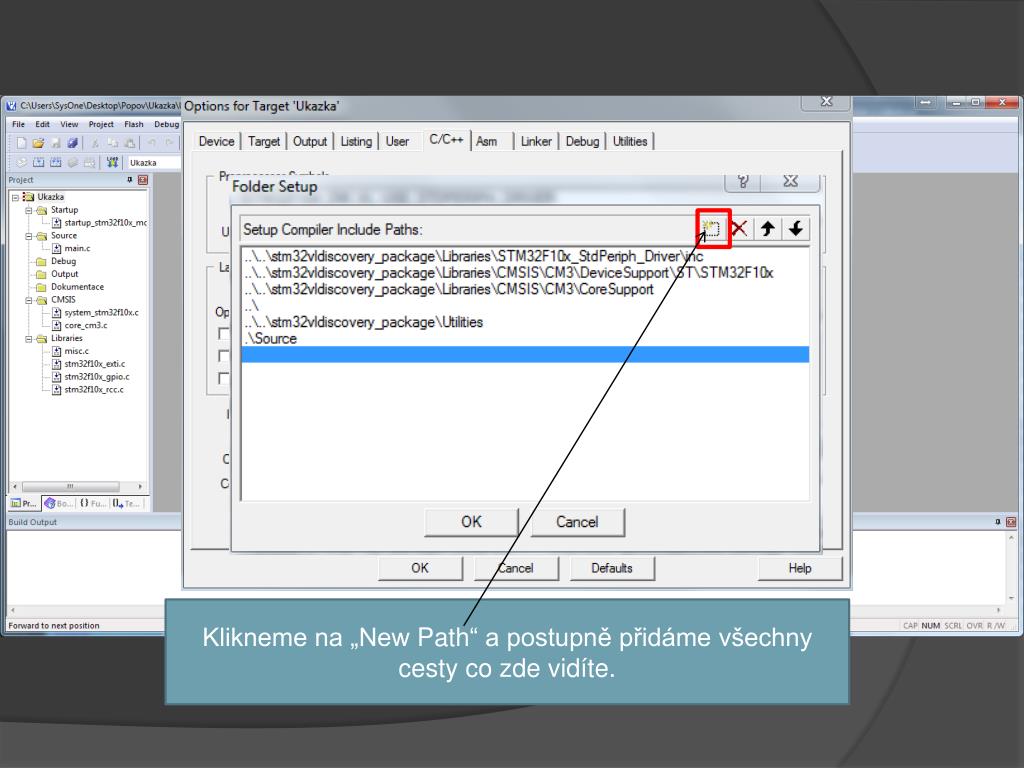Close the Folder Setup dialog with X
The image size is (1024, 768).
pyautogui.click(x=790, y=181)
